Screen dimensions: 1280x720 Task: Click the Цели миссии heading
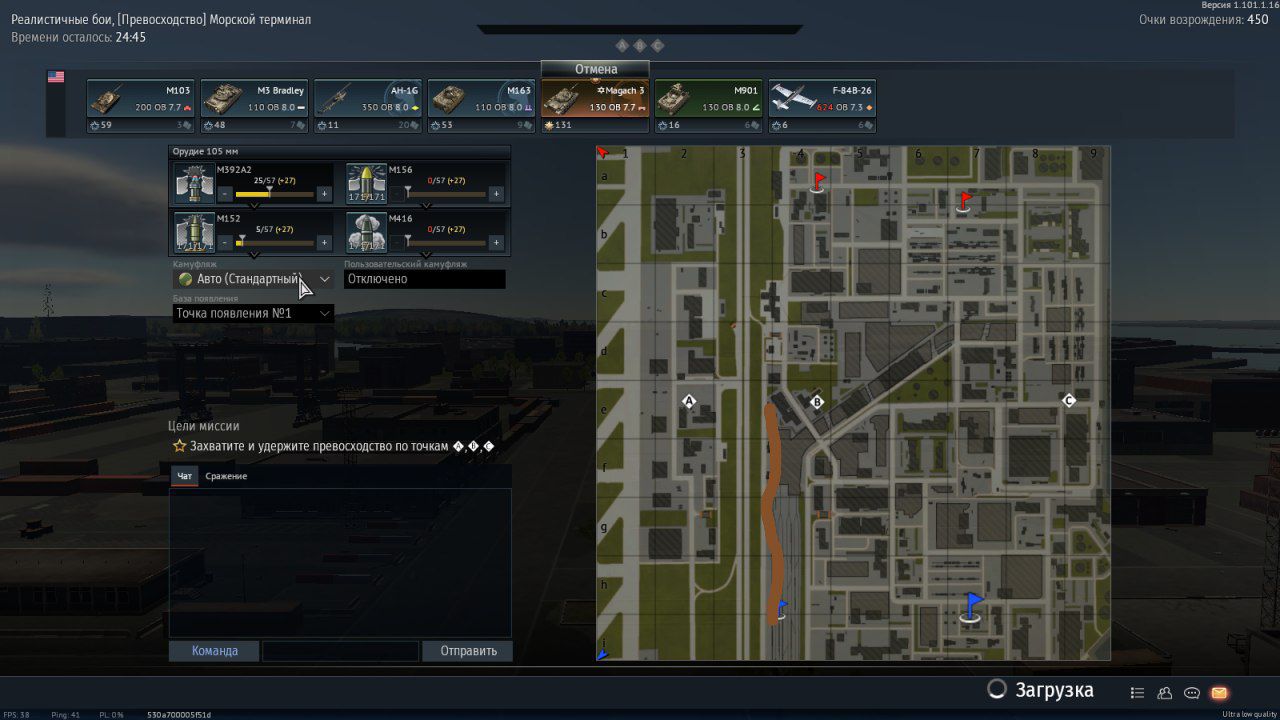(x=203, y=426)
